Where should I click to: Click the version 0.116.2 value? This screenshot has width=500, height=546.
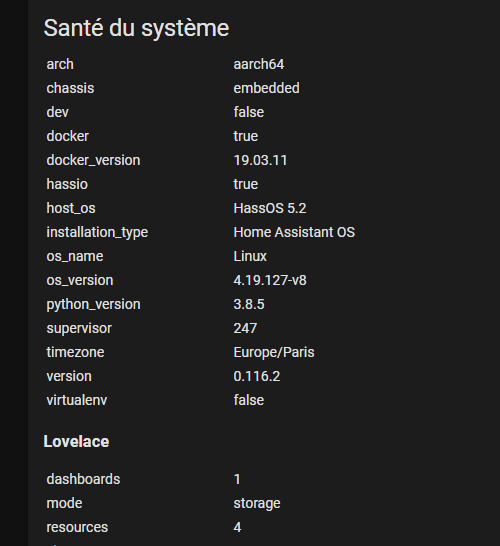(x=257, y=376)
